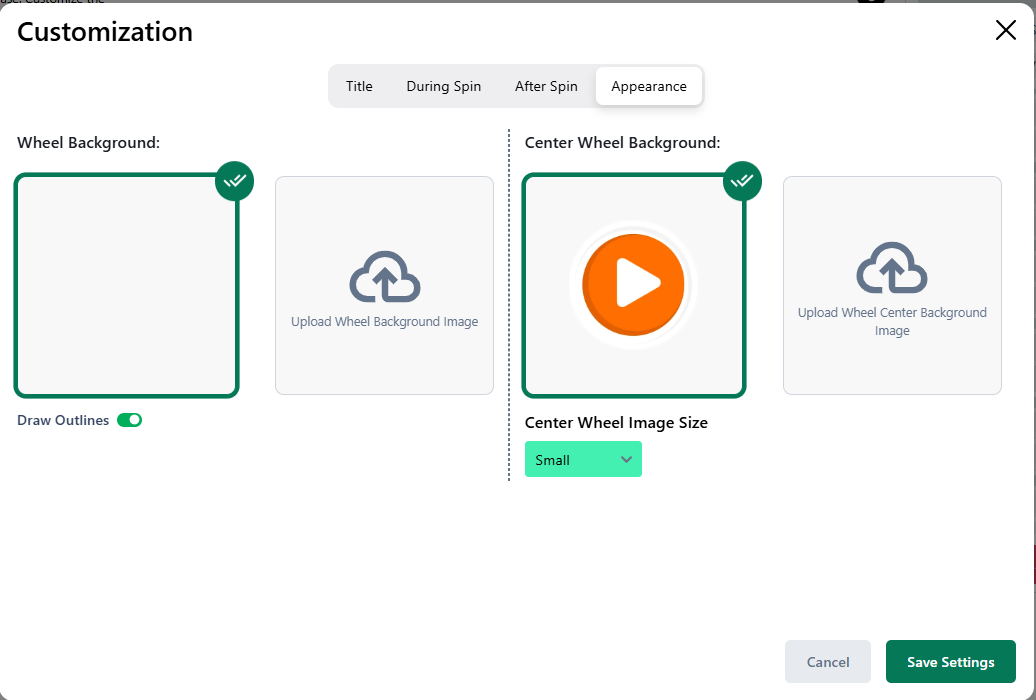Toggle the Draw Outlines switch
The height and width of the screenshot is (700, 1036).
pyautogui.click(x=130, y=420)
